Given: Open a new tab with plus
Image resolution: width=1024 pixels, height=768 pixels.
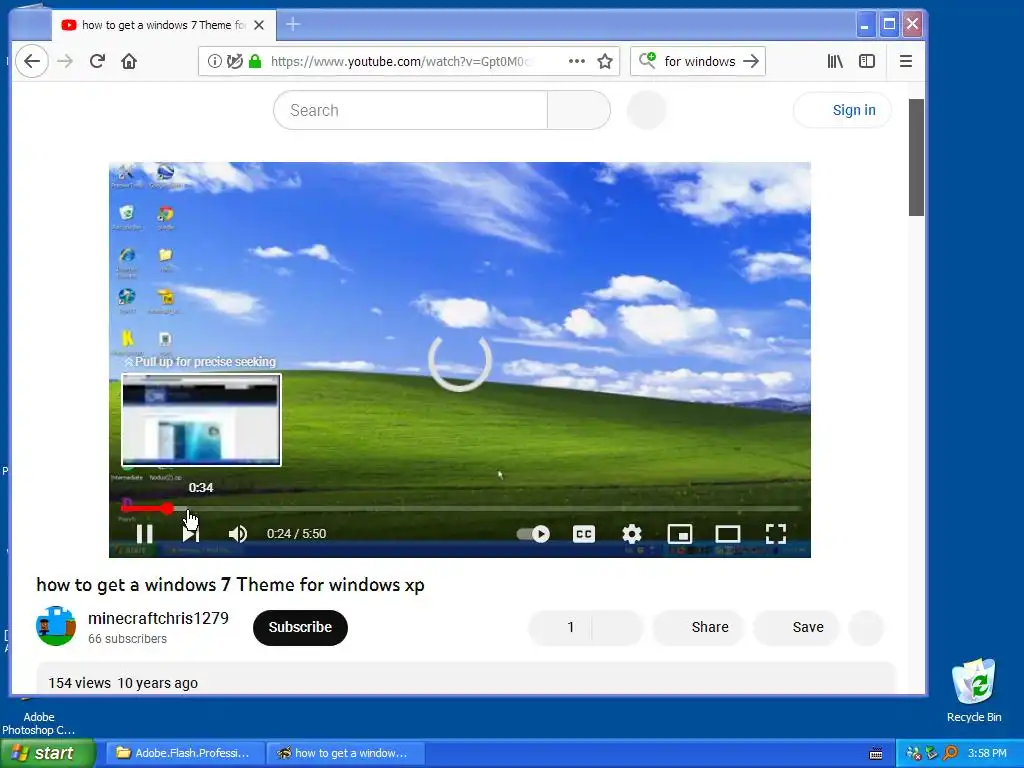Looking at the screenshot, I should point(293,25).
